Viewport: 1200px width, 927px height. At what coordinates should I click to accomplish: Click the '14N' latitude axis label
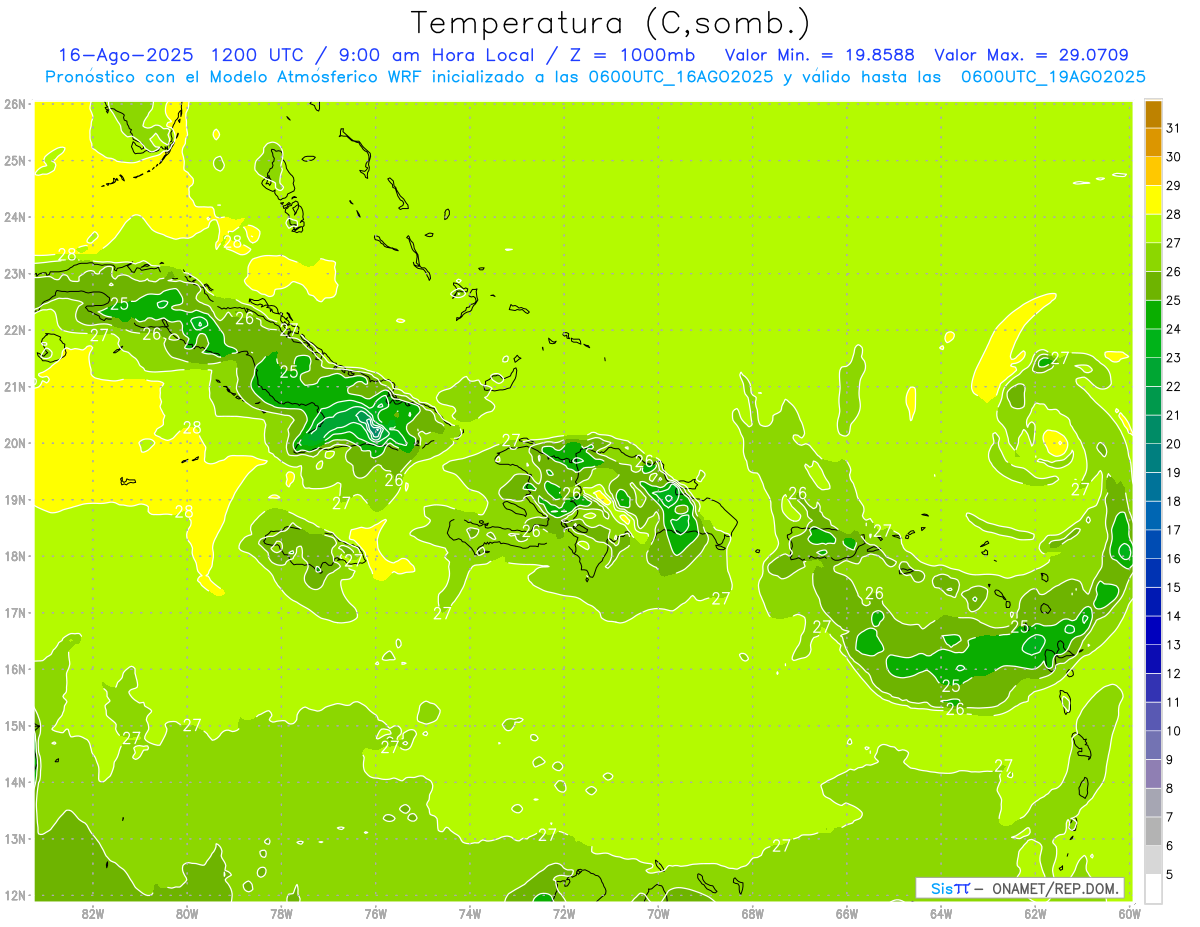(x=15, y=781)
